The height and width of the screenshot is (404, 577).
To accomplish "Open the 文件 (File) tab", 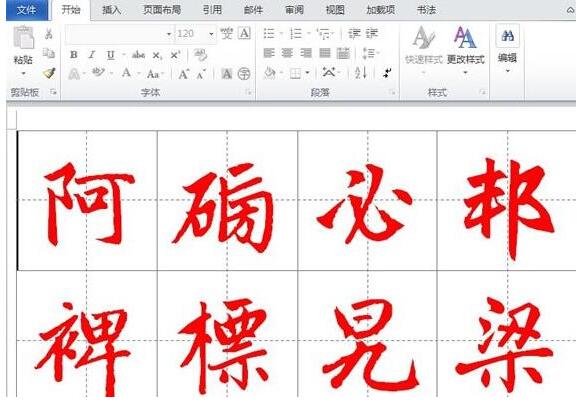I will pos(27,10).
